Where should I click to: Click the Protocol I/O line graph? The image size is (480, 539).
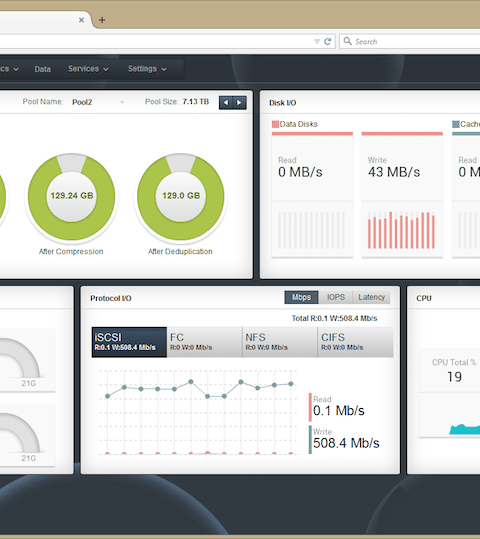(x=199, y=412)
